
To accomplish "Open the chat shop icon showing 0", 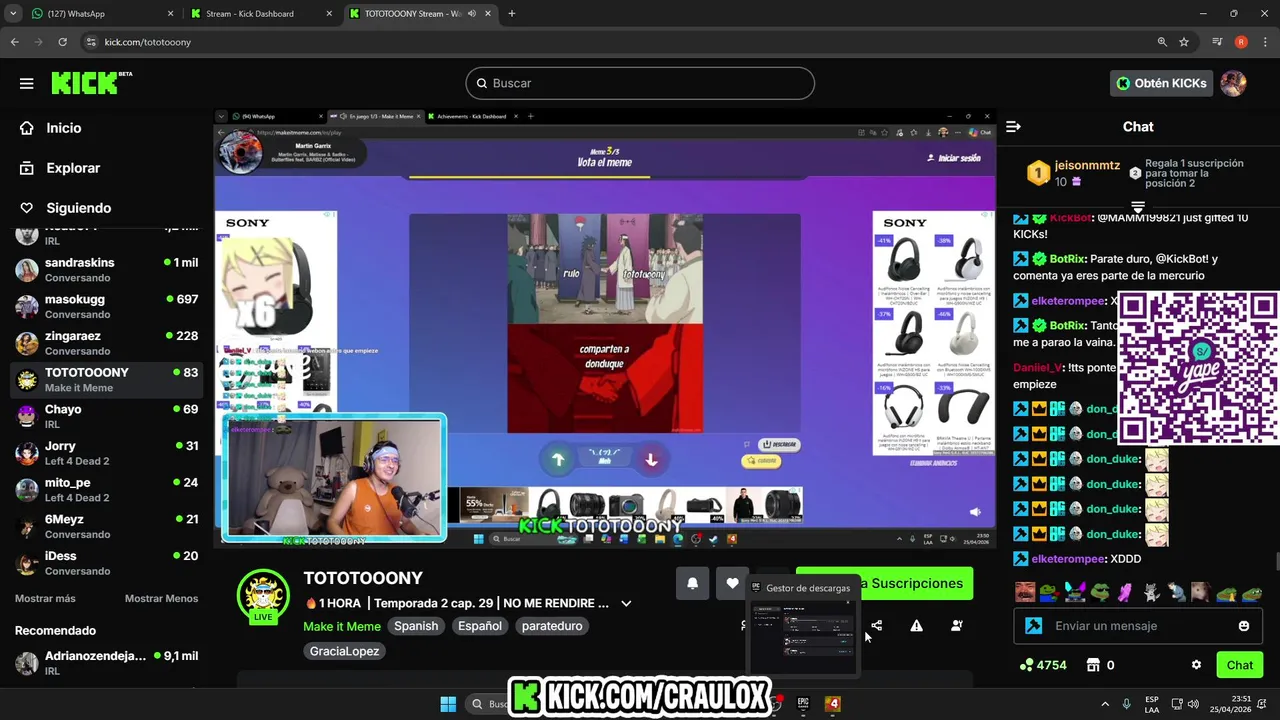I will [1100, 665].
